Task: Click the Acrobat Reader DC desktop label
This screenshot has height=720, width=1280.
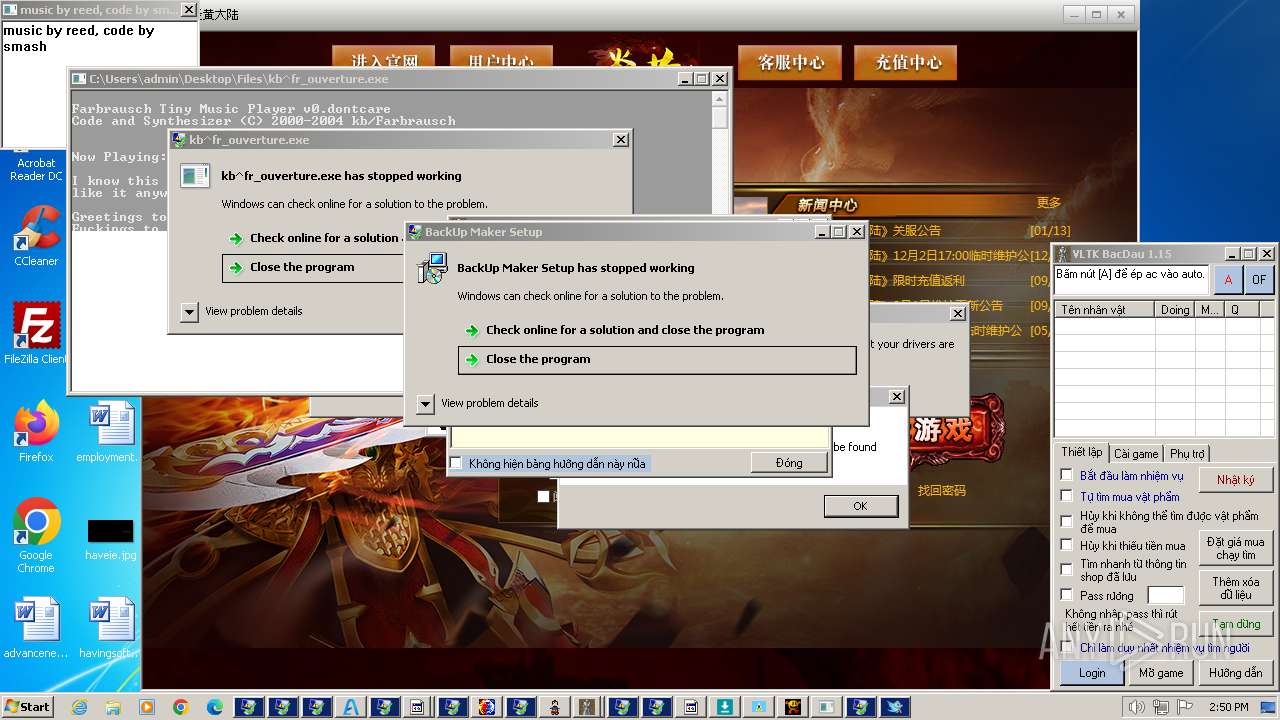Action: [x=36, y=169]
